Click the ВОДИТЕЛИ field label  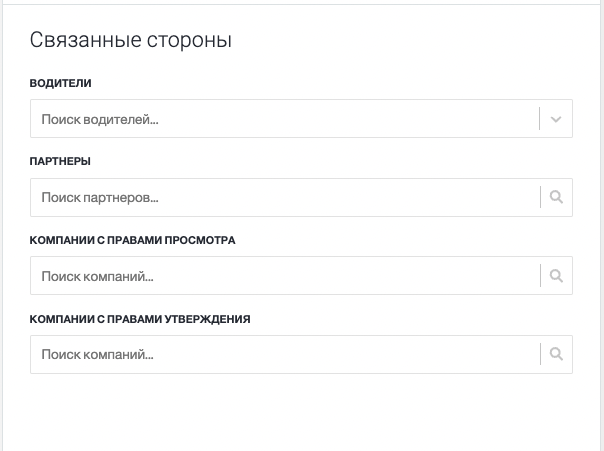coord(60,83)
